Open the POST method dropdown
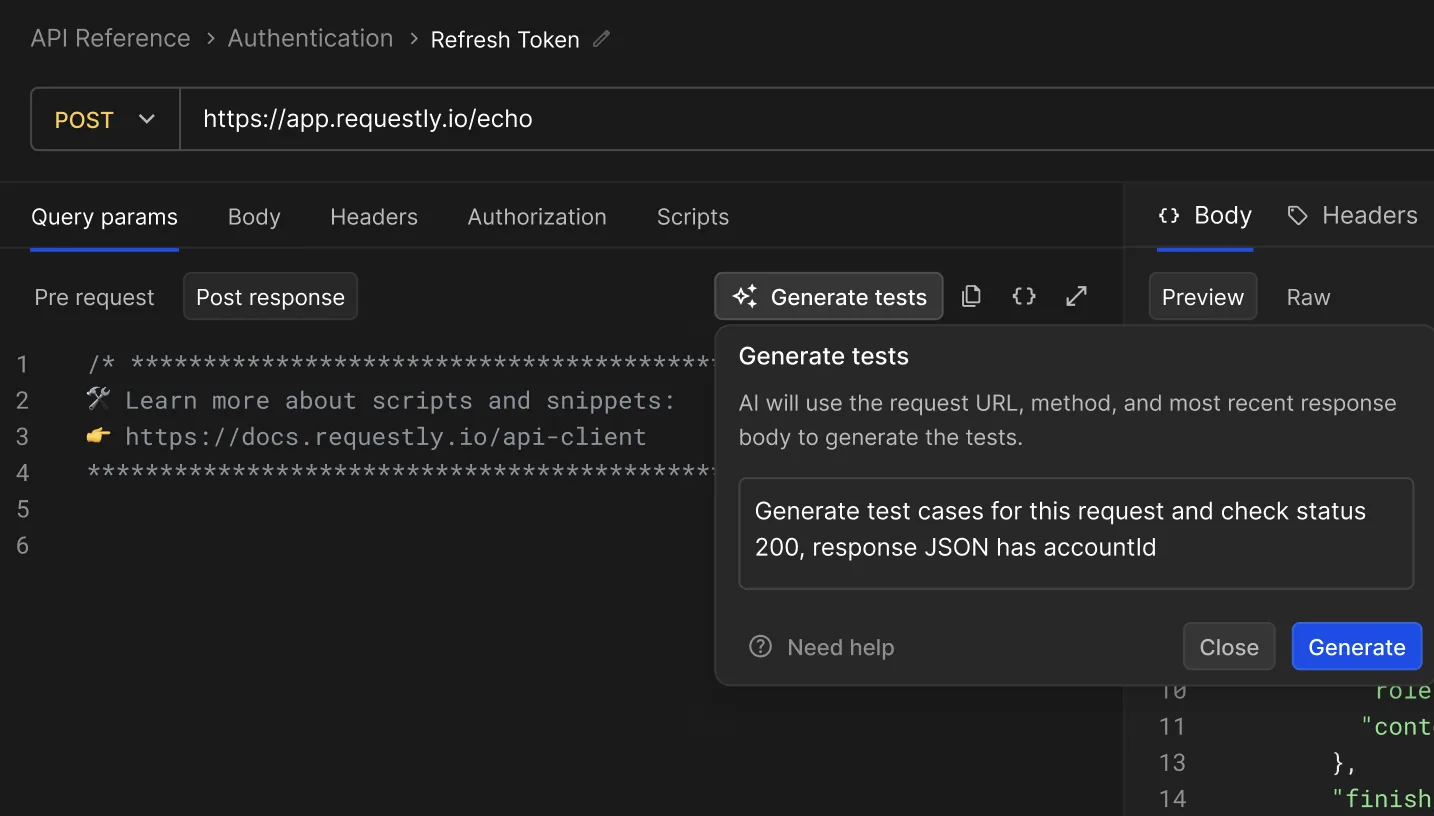1434x816 pixels. [x=105, y=120]
